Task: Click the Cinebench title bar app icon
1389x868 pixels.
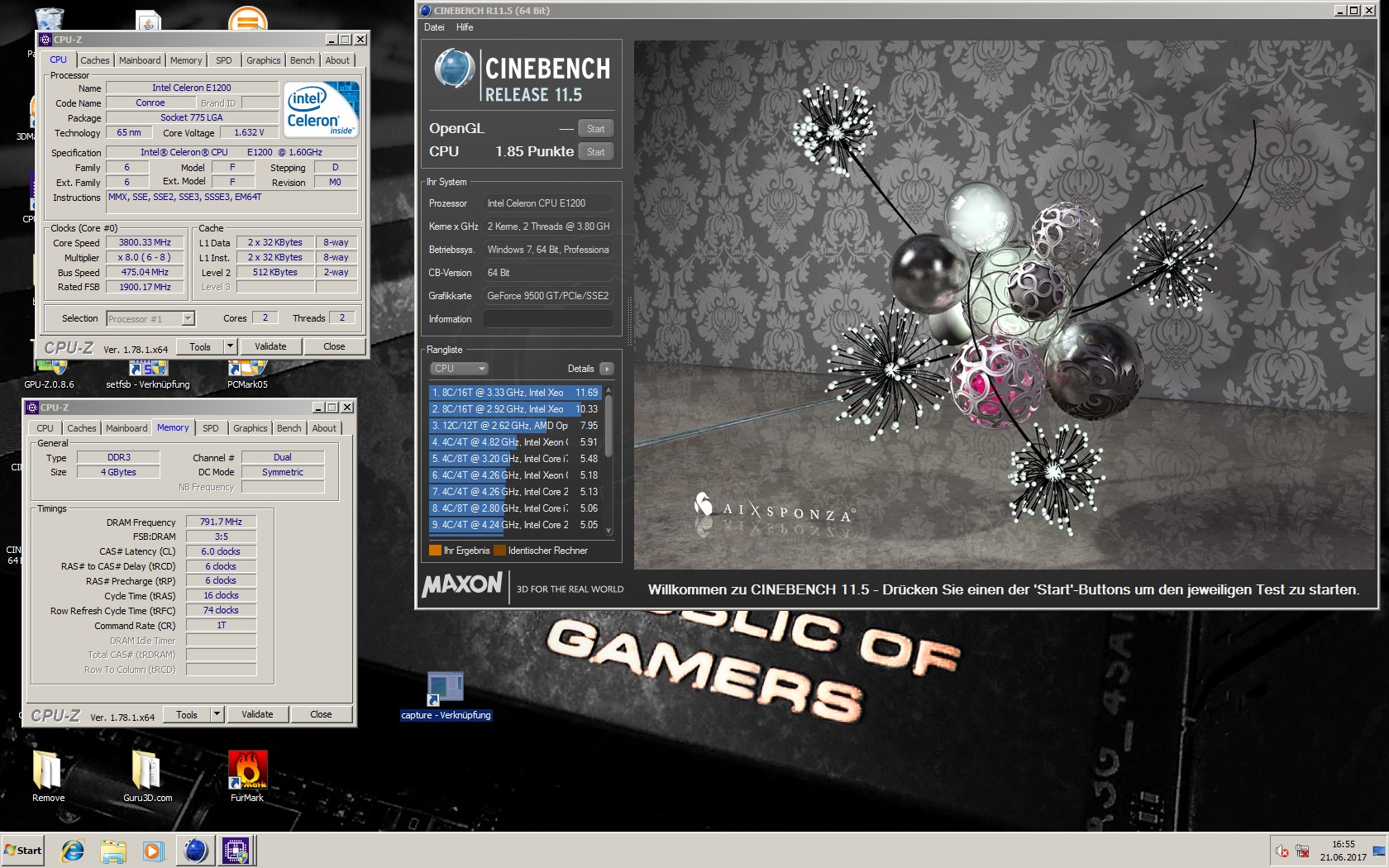Action: 426,11
